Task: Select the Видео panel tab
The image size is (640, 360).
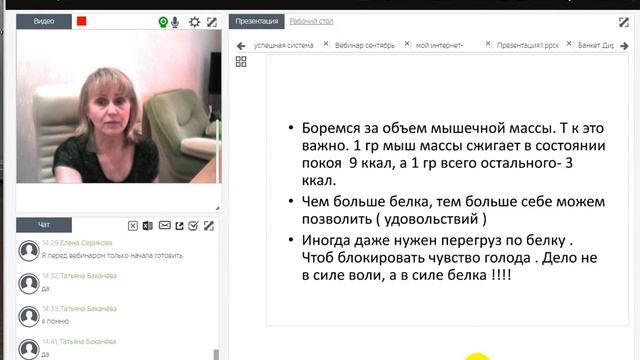Action: 44,21
